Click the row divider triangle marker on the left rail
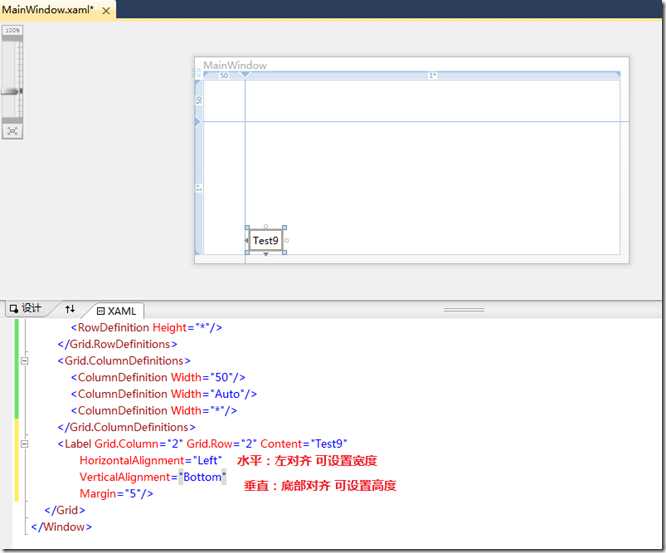This screenshot has height=553, width=666. 197,122
